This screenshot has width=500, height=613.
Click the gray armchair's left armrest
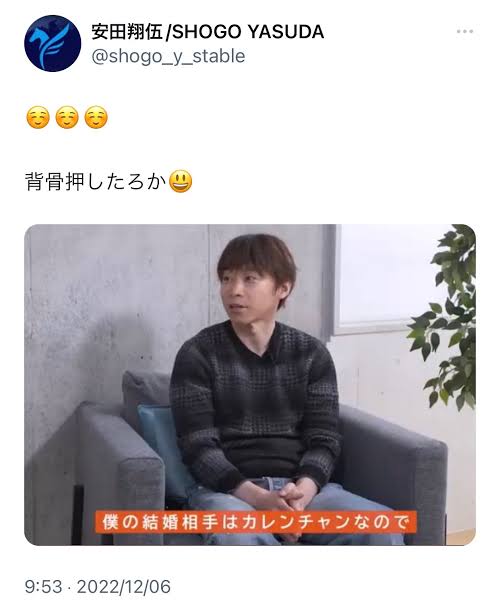[121, 469]
